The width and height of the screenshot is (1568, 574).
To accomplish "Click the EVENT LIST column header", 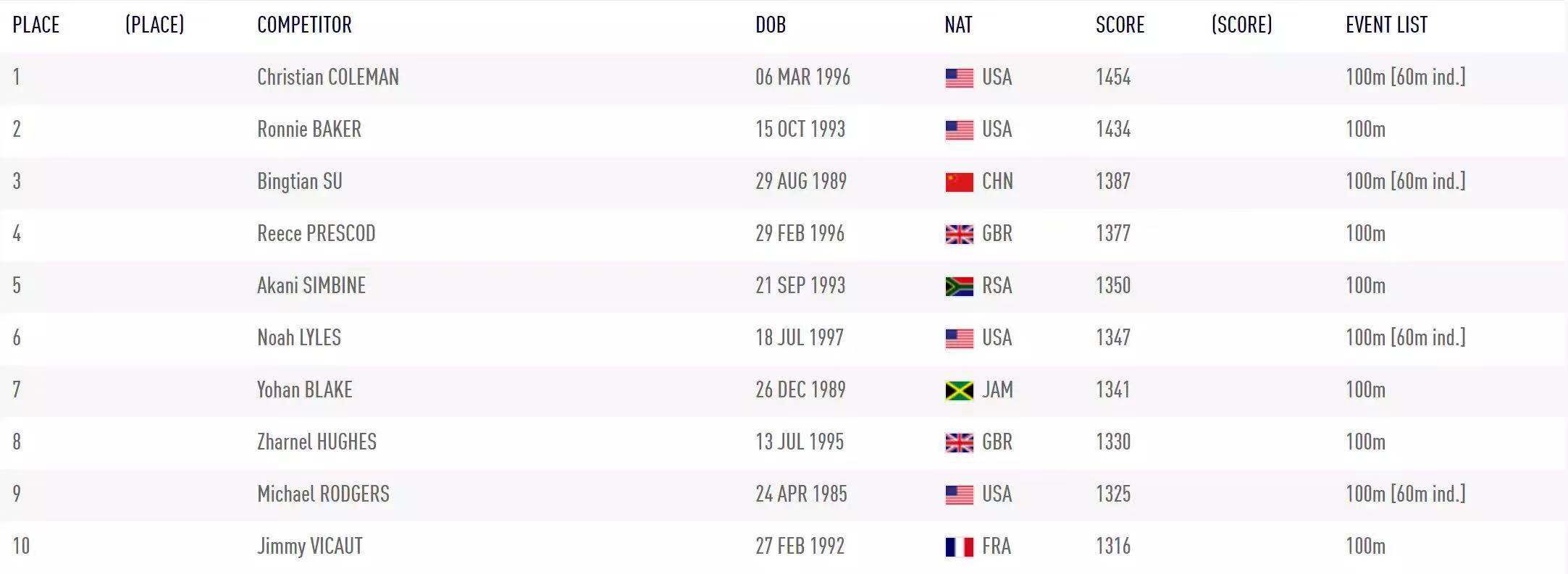I will click(1386, 25).
